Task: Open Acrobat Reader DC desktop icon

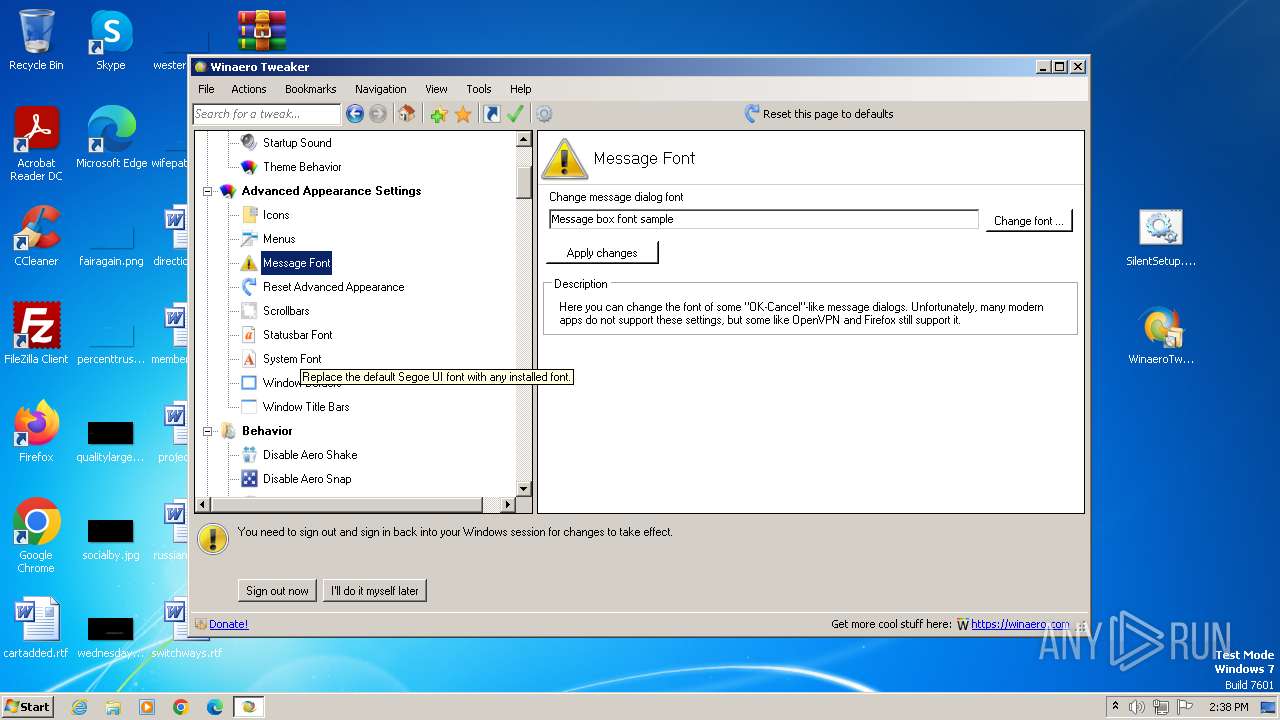Action: [36, 144]
